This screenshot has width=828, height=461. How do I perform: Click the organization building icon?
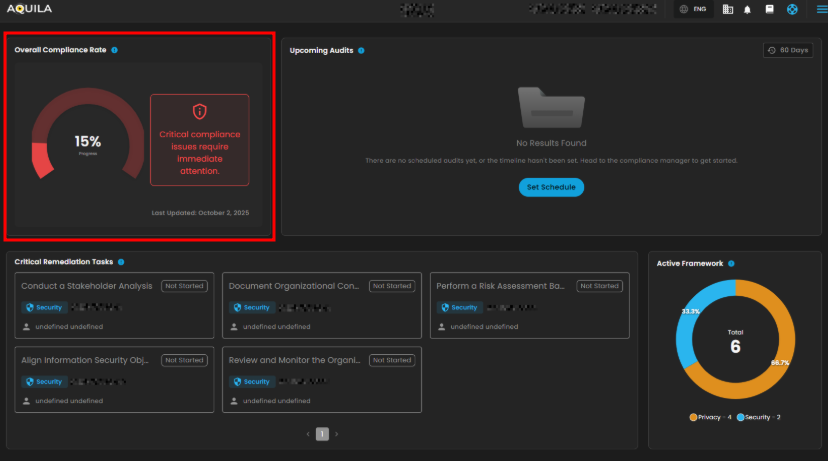tap(727, 10)
